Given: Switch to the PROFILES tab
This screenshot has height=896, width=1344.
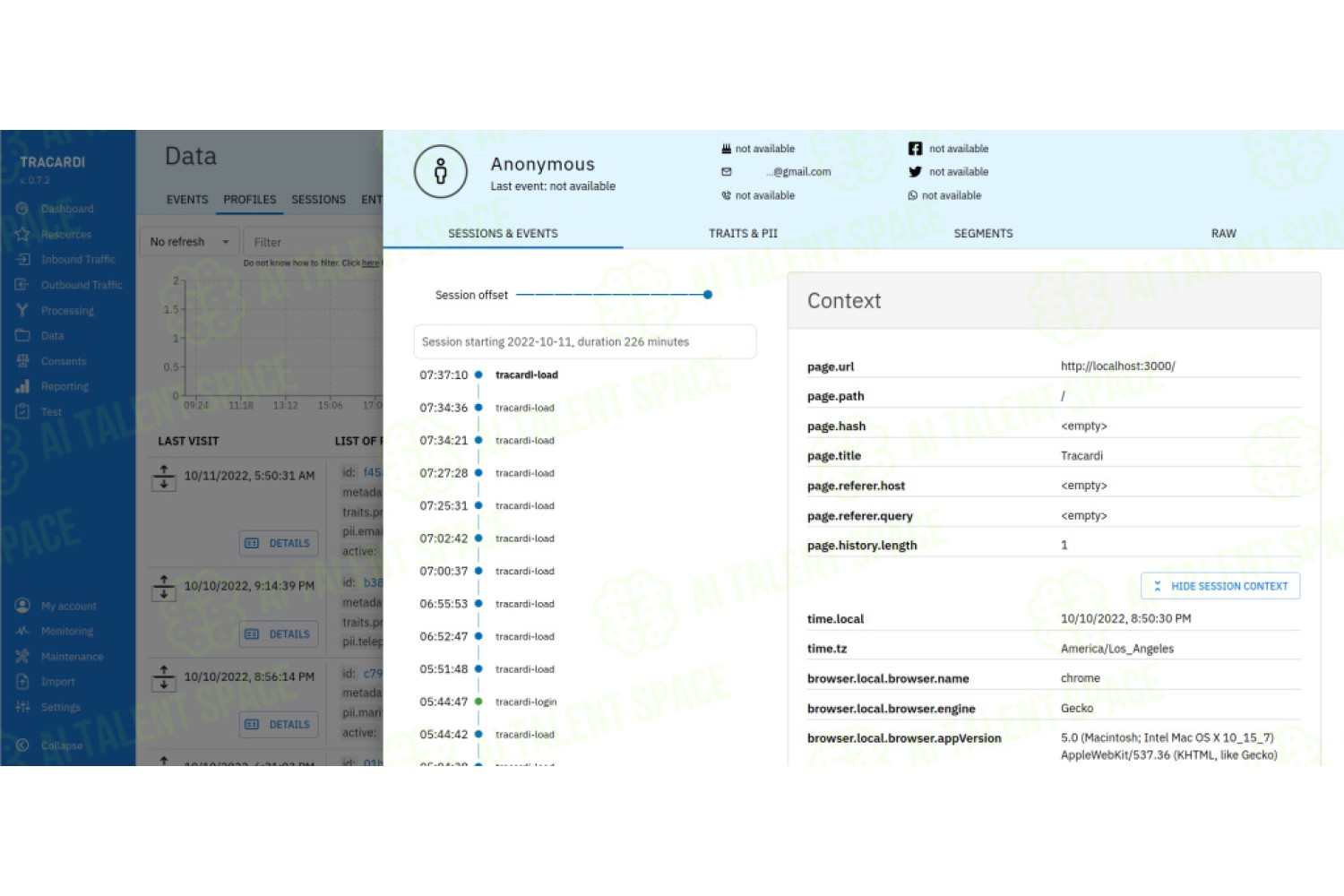Looking at the screenshot, I should tap(250, 200).
